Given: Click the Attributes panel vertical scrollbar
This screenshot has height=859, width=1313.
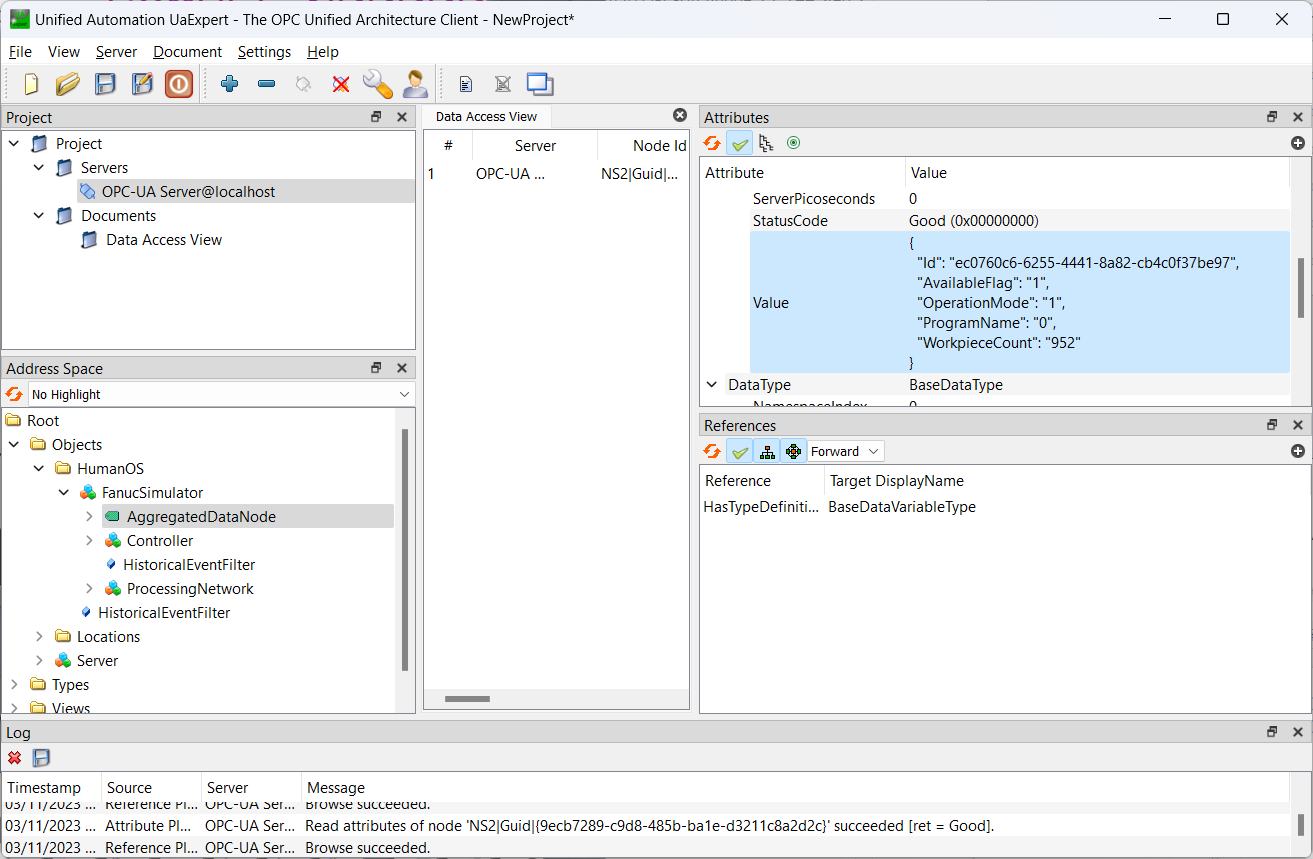Looking at the screenshot, I should (1300, 288).
